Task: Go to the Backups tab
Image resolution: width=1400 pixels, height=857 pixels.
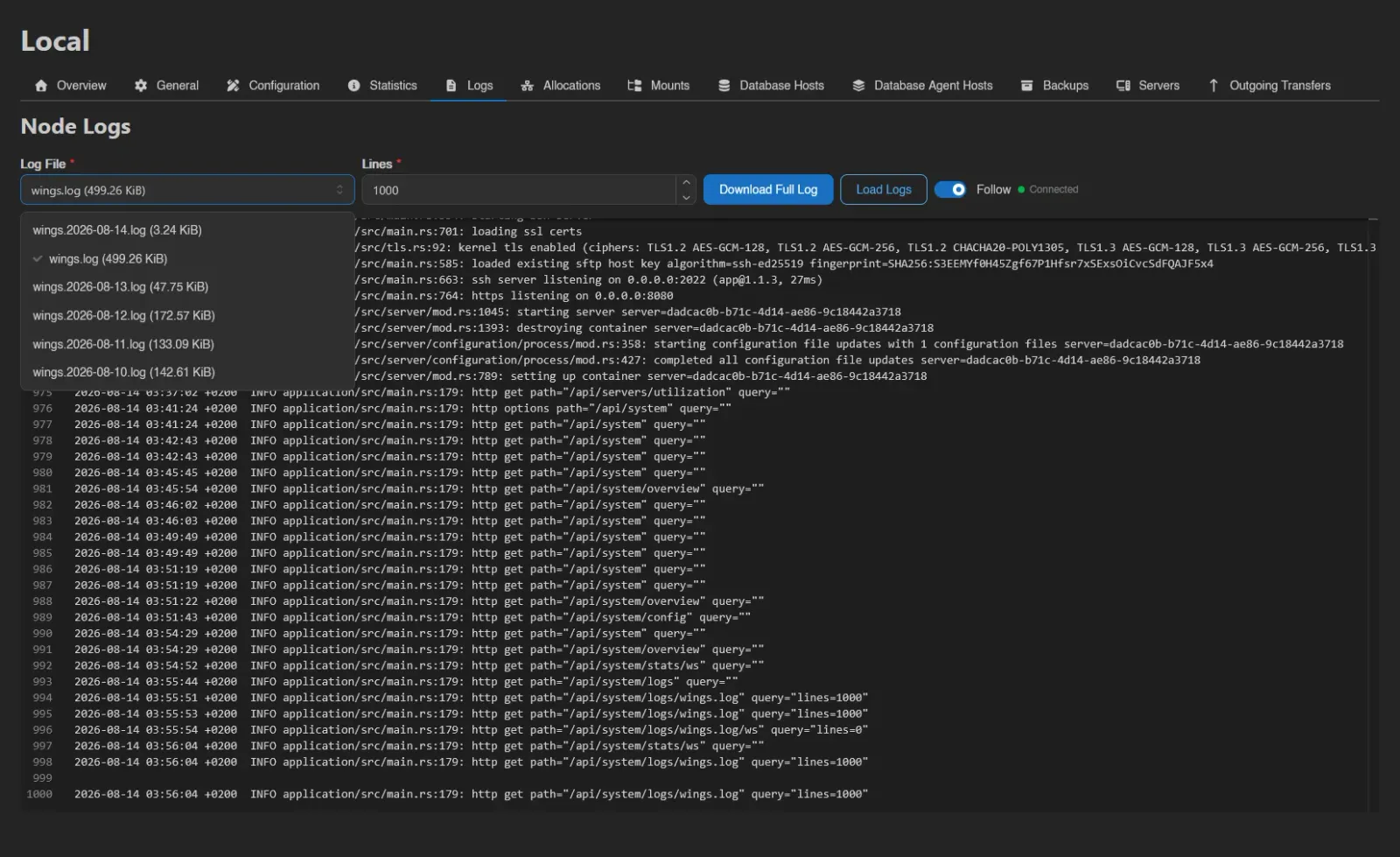Action: [1054, 86]
